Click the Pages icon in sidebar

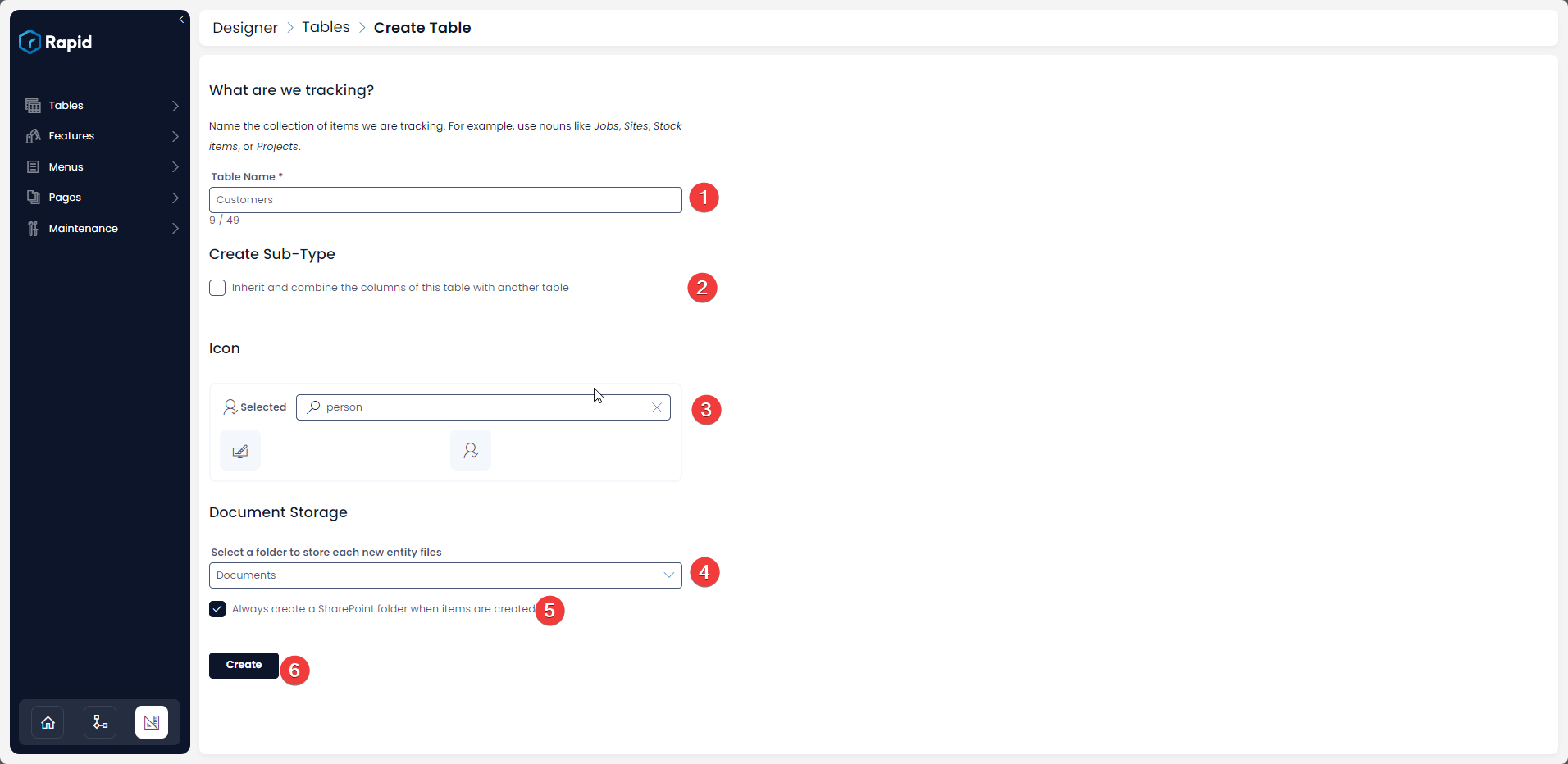[x=33, y=198]
